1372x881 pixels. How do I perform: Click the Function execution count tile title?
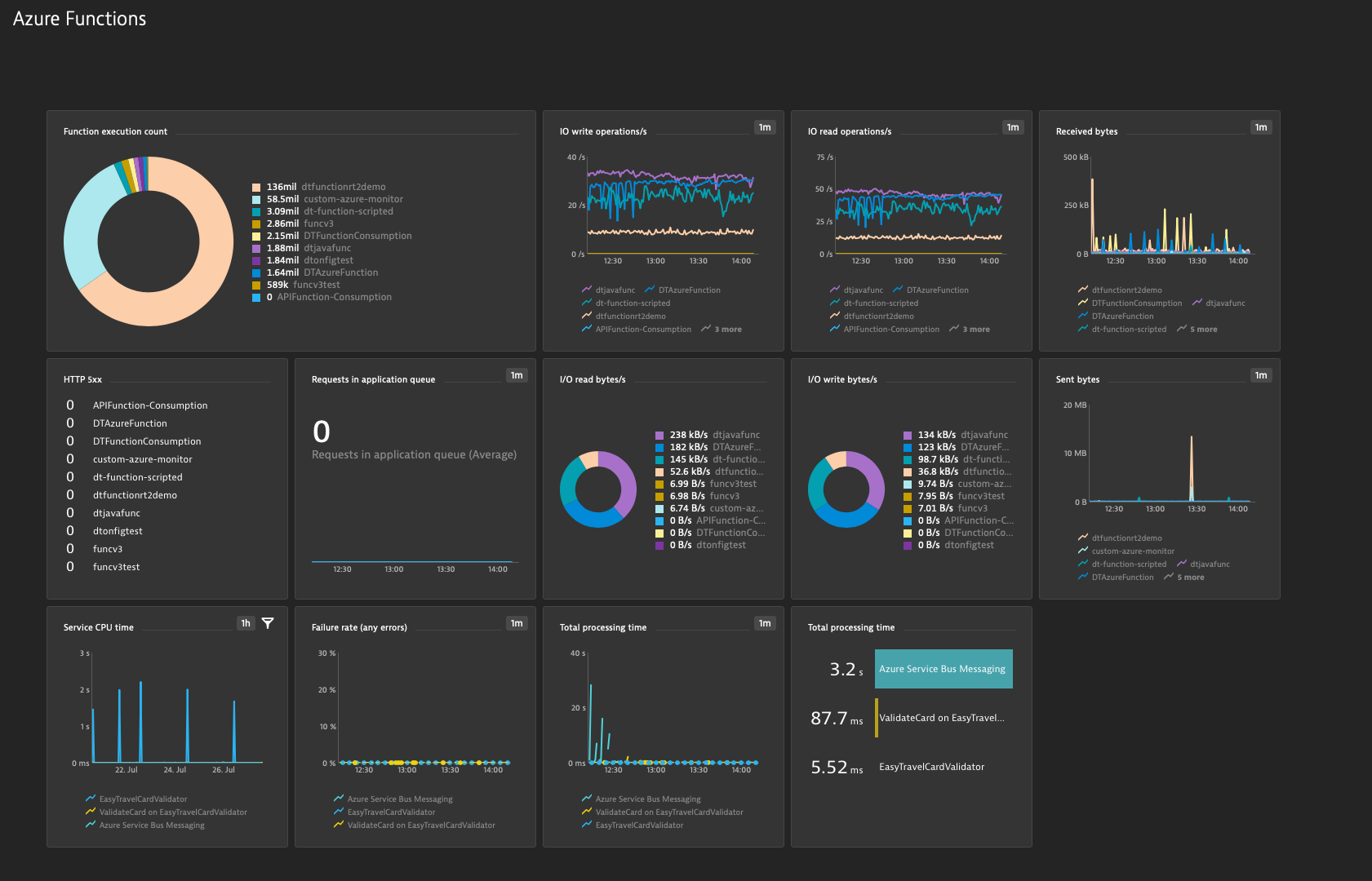point(115,131)
